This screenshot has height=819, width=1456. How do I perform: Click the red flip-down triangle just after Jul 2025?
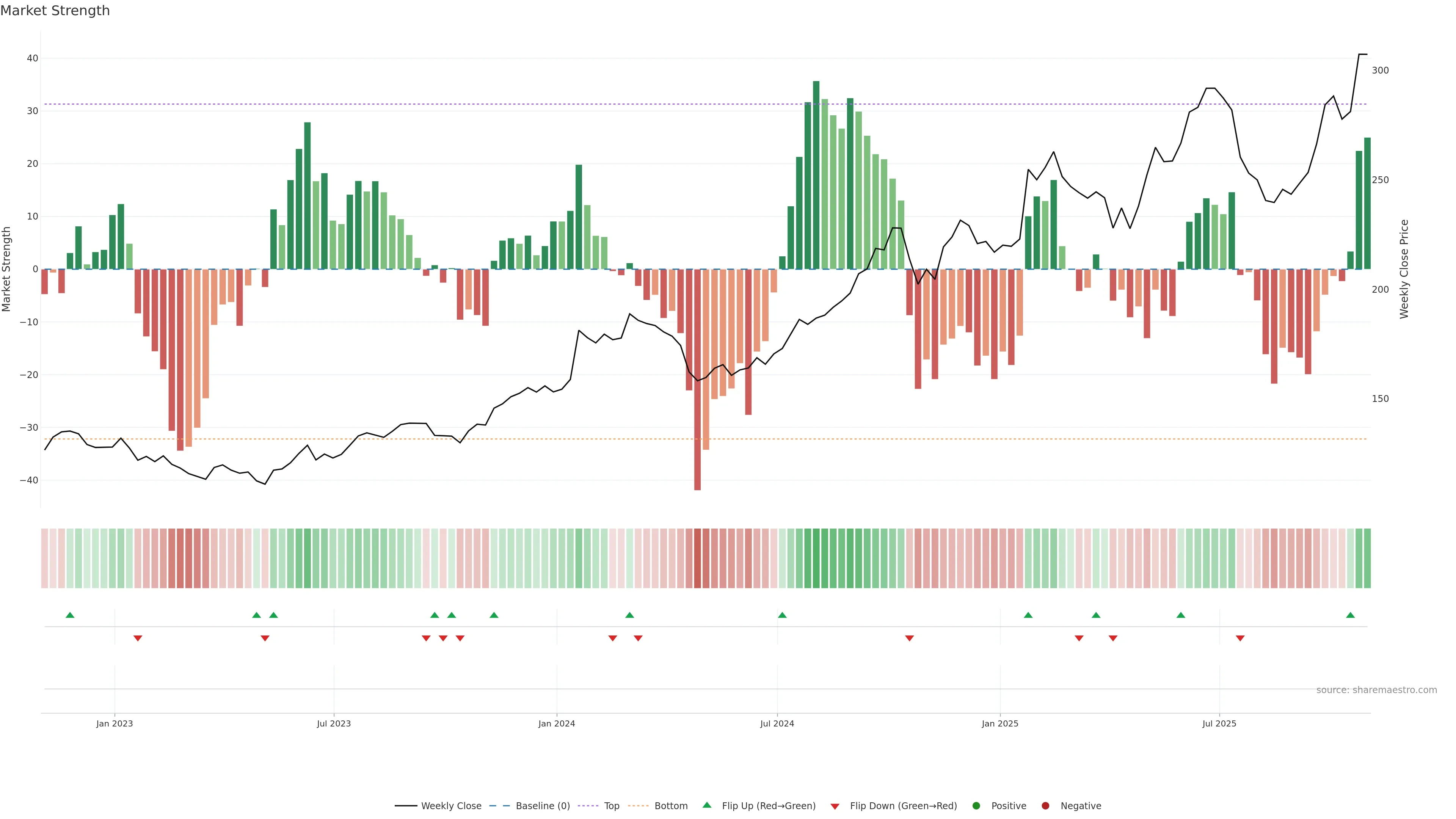(x=1240, y=638)
